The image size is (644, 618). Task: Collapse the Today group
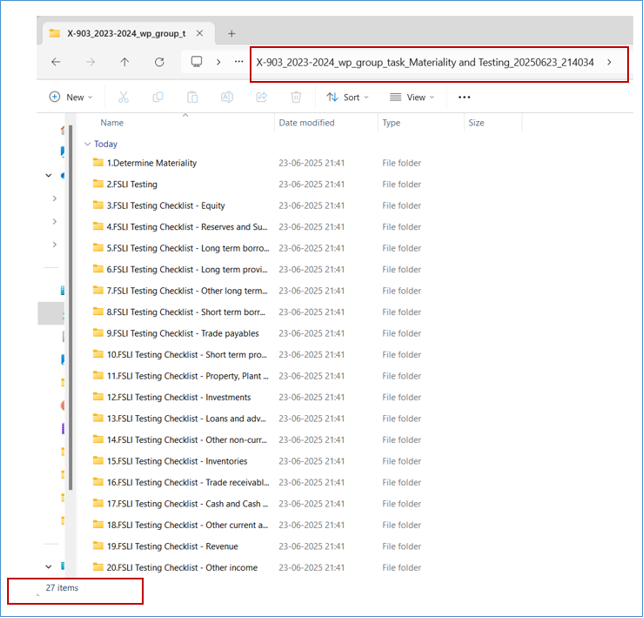88,144
